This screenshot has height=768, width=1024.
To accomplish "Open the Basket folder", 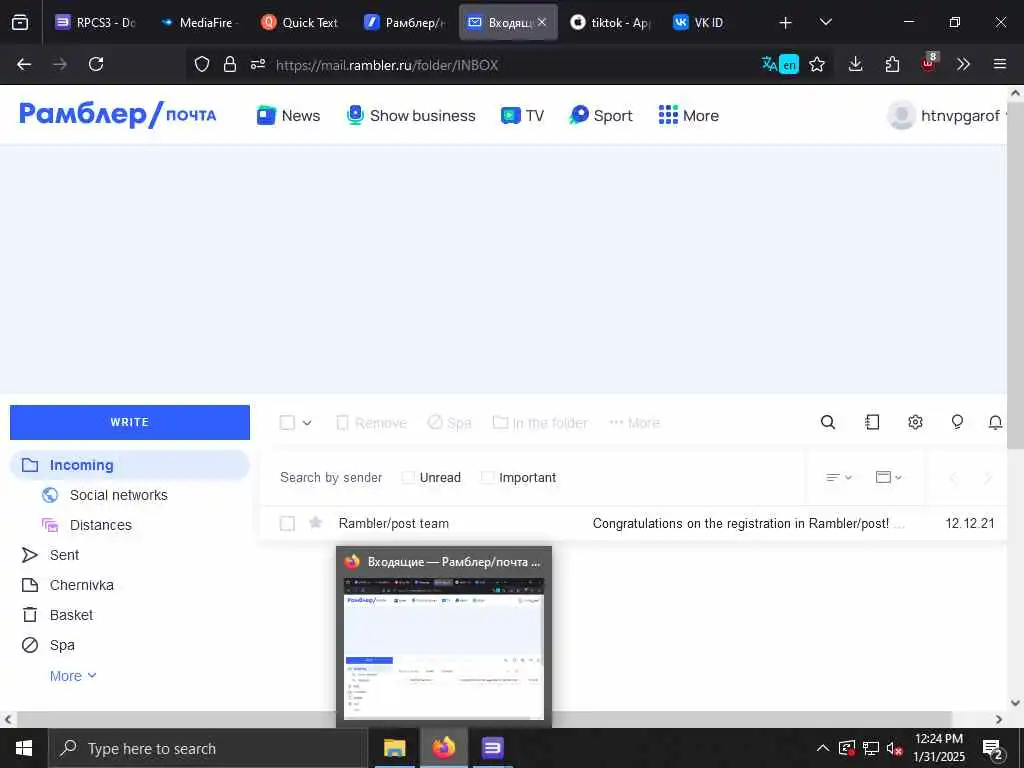I will [71, 615].
